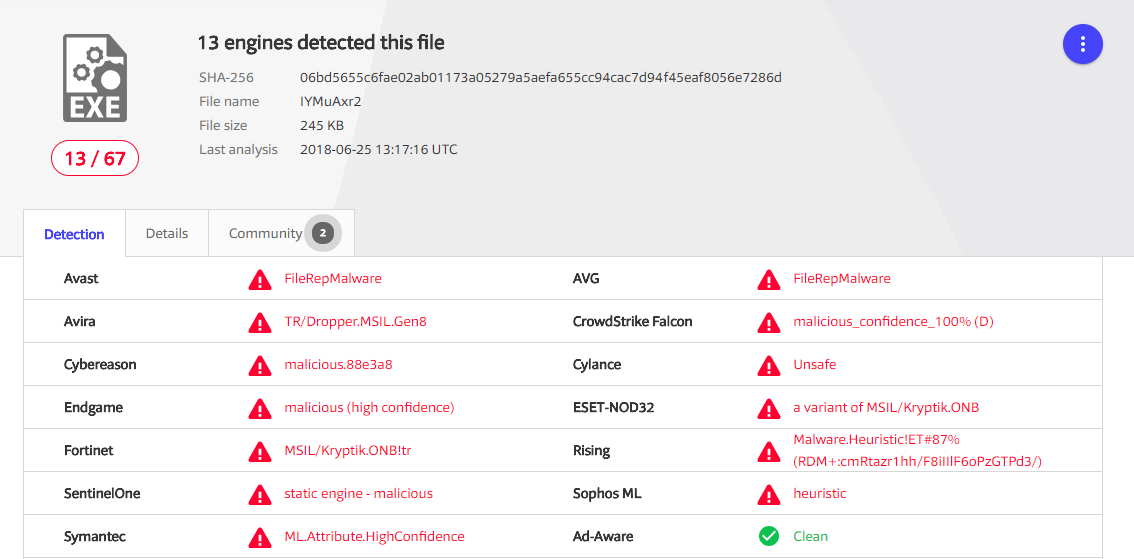
Task: Click the last analysis timestamp 2018-06-25 13:17:16 UTC
Action: (x=379, y=150)
